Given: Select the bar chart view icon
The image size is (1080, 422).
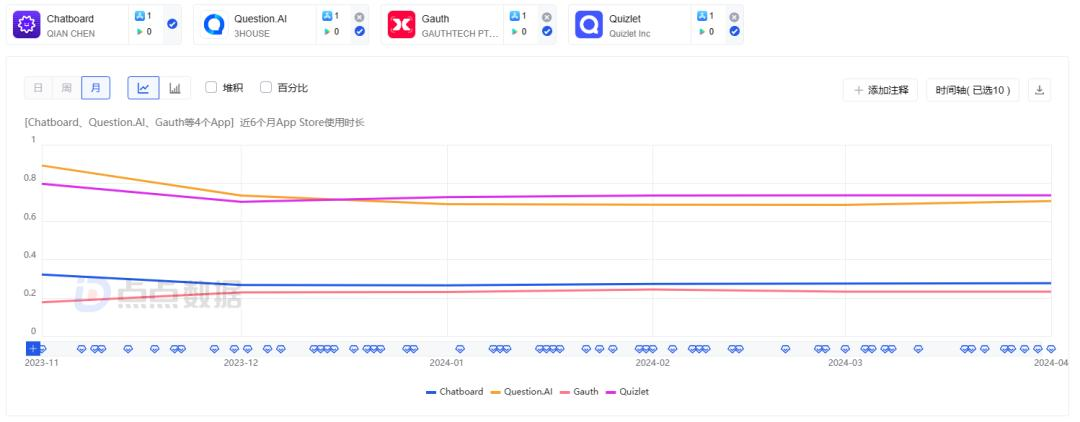Looking at the screenshot, I should [x=175, y=88].
